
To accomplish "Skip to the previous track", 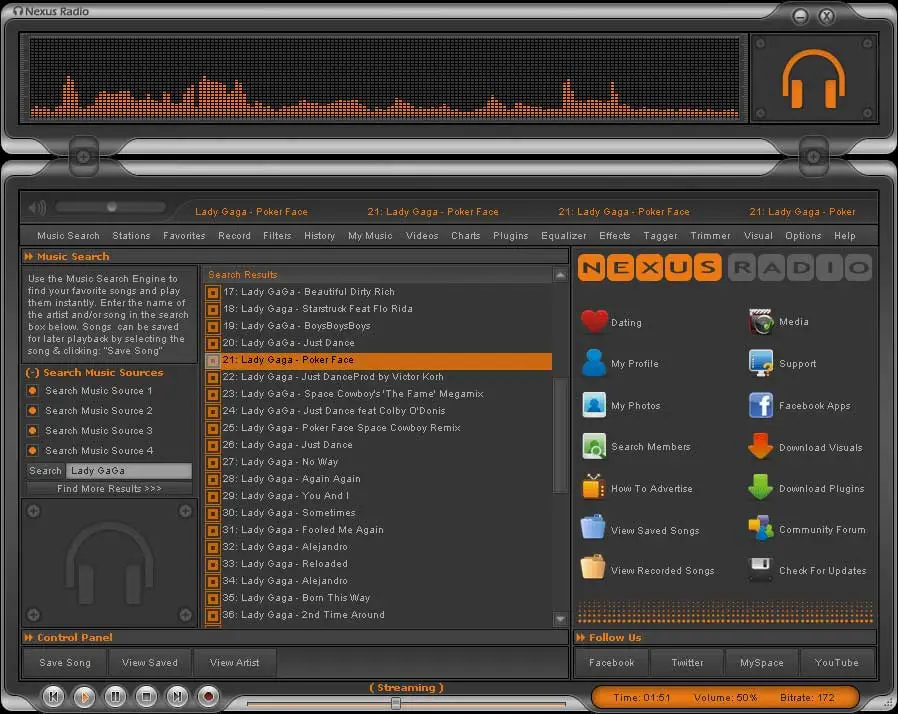I will [x=54, y=696].
